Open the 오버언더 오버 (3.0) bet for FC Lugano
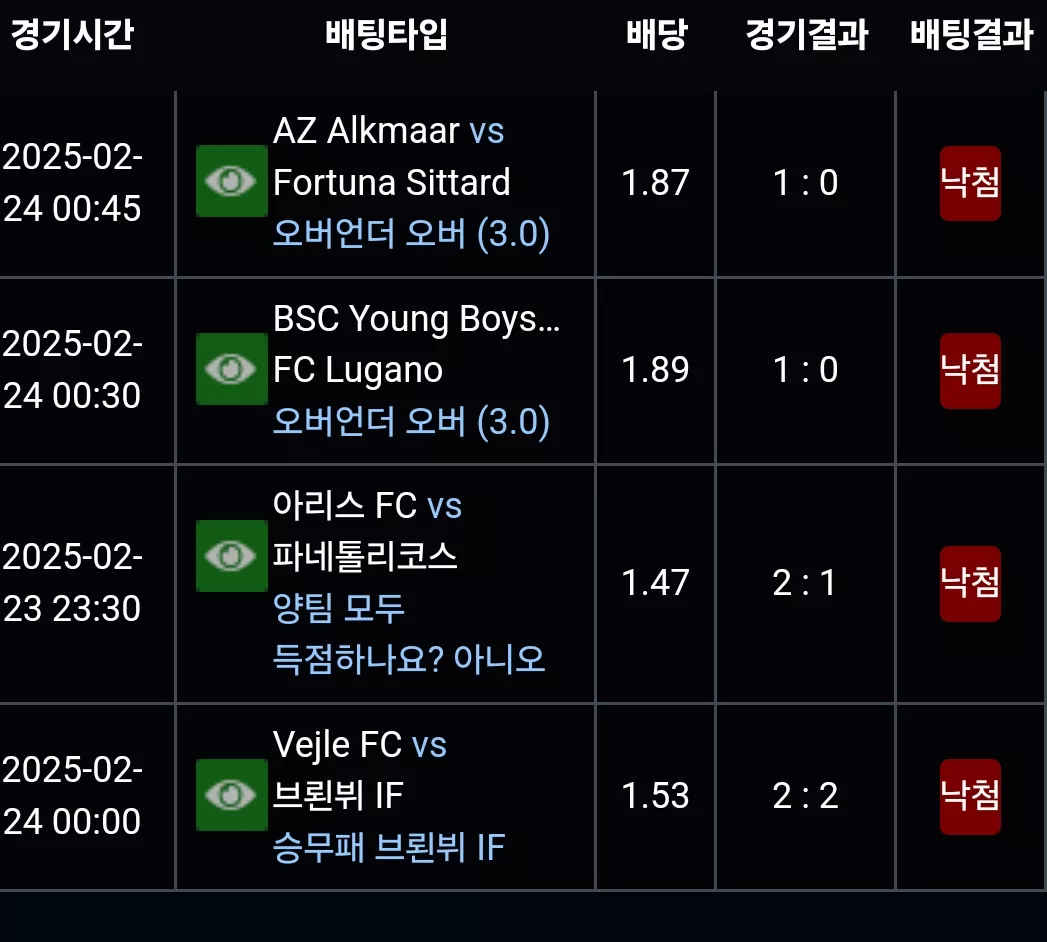The width and height of the screenshot is (1047, 942). point(411,421)
